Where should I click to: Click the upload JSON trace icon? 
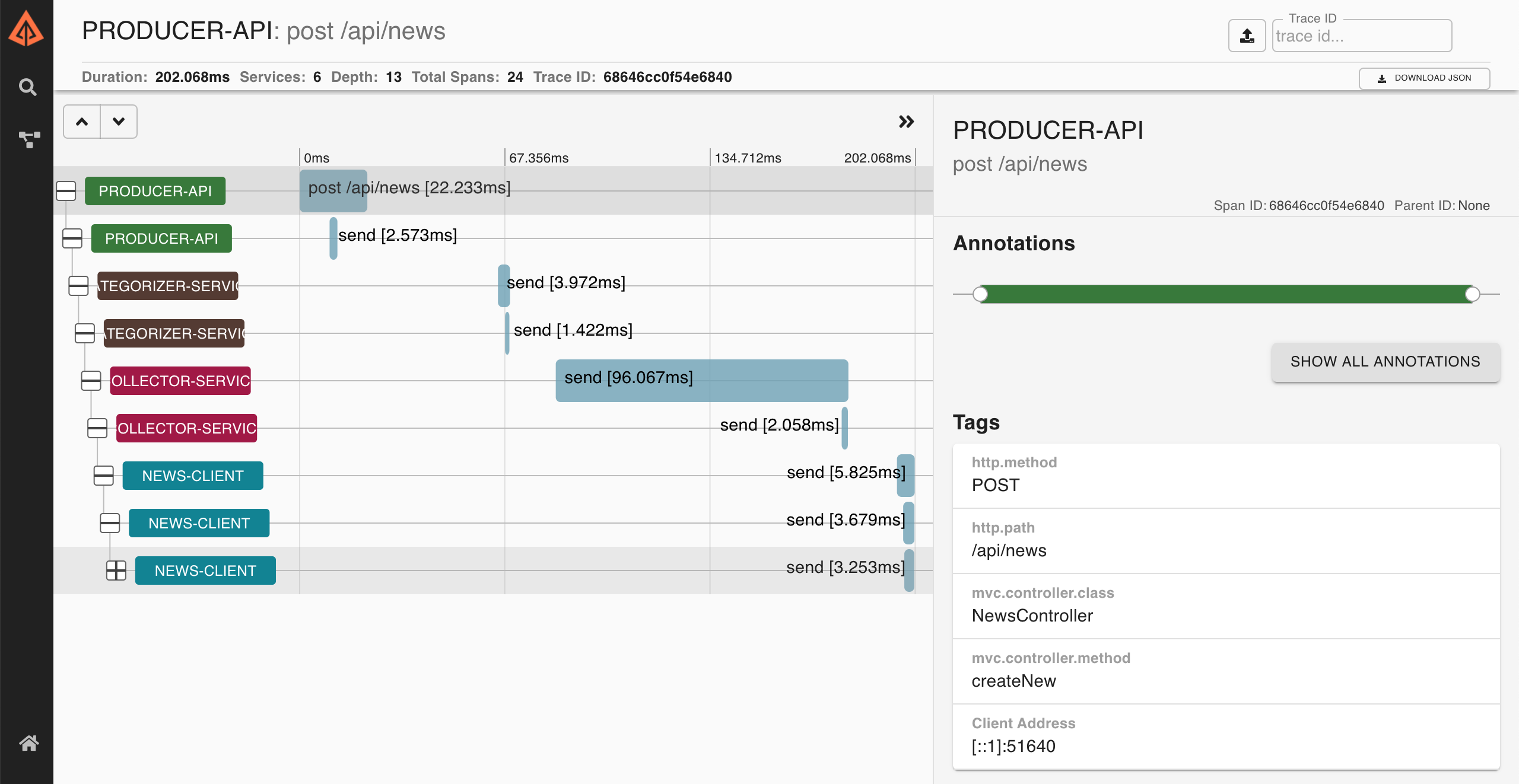tap(1247, 36)
